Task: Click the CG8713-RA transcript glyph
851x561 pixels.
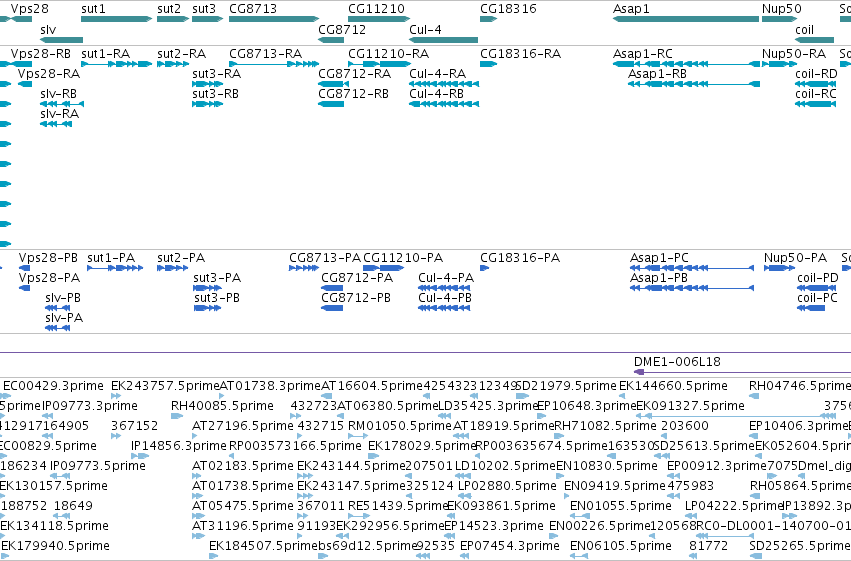Action: point(274,64)
